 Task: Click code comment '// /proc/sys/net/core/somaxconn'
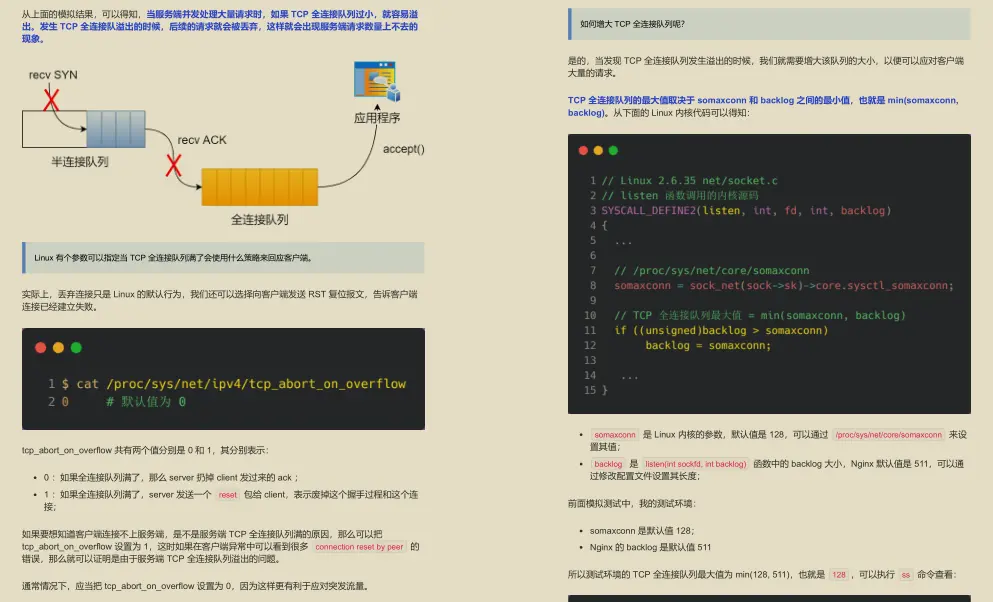(x=712, y=270)
